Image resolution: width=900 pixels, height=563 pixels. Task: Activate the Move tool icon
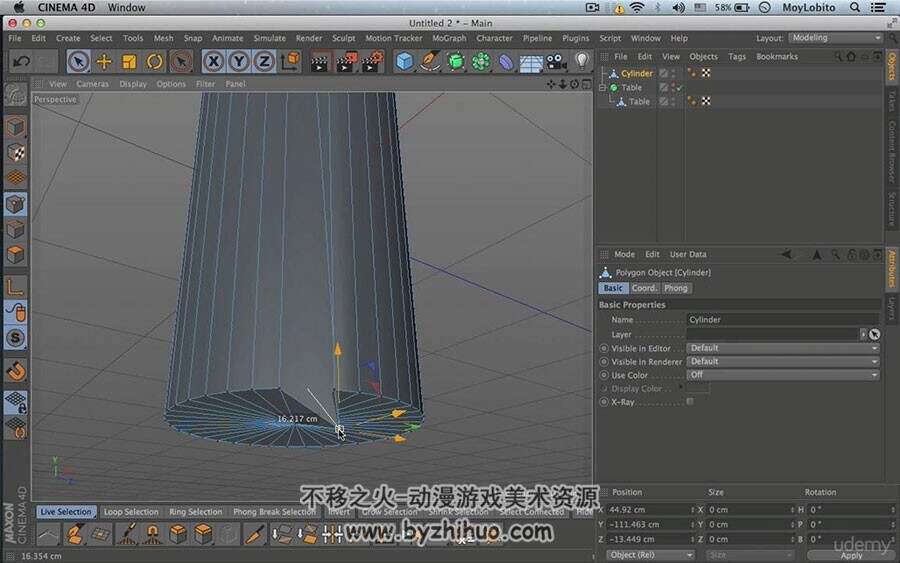pos(104,61)
